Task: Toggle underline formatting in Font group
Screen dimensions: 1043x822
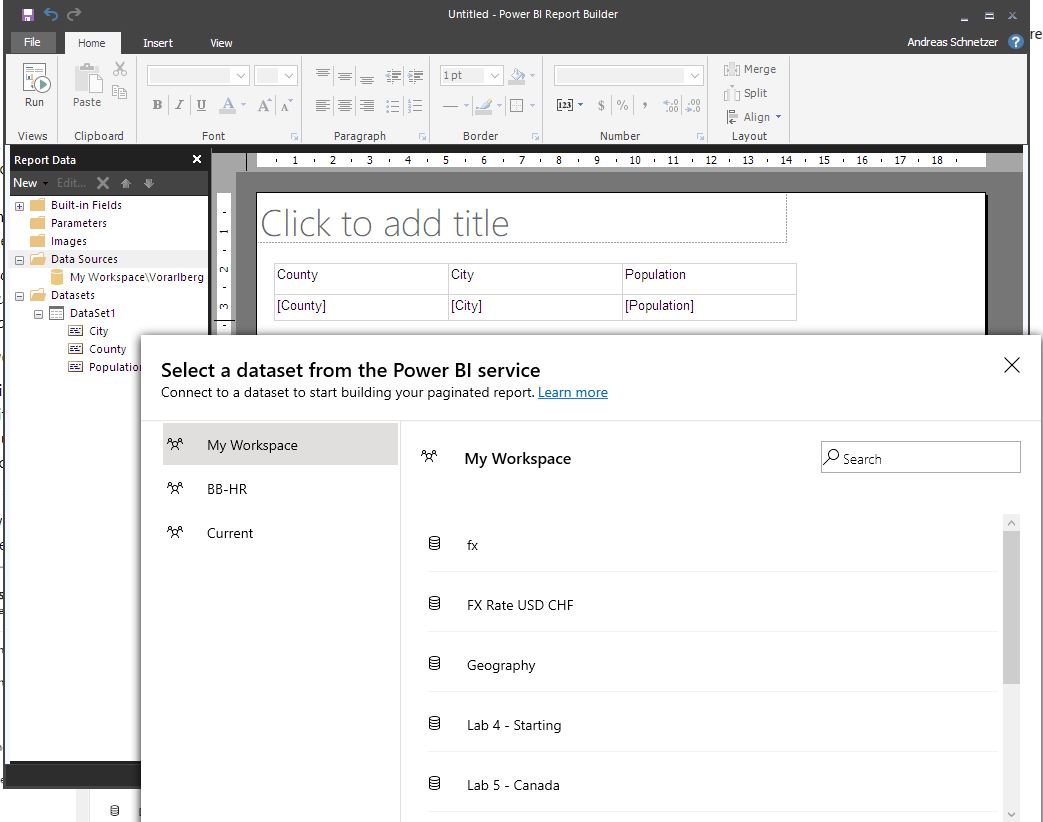Action: click(x=201, y=105)
